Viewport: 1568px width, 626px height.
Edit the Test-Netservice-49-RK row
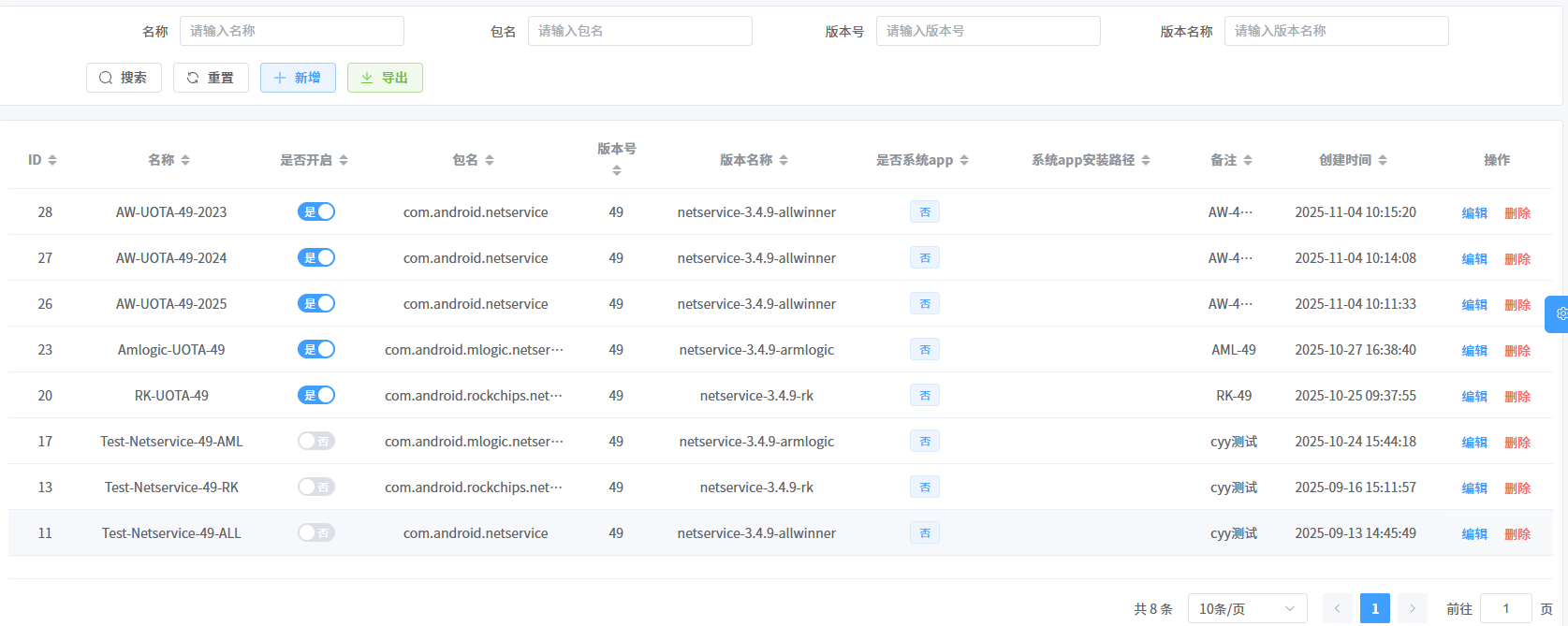click(x=1474, y=488)
